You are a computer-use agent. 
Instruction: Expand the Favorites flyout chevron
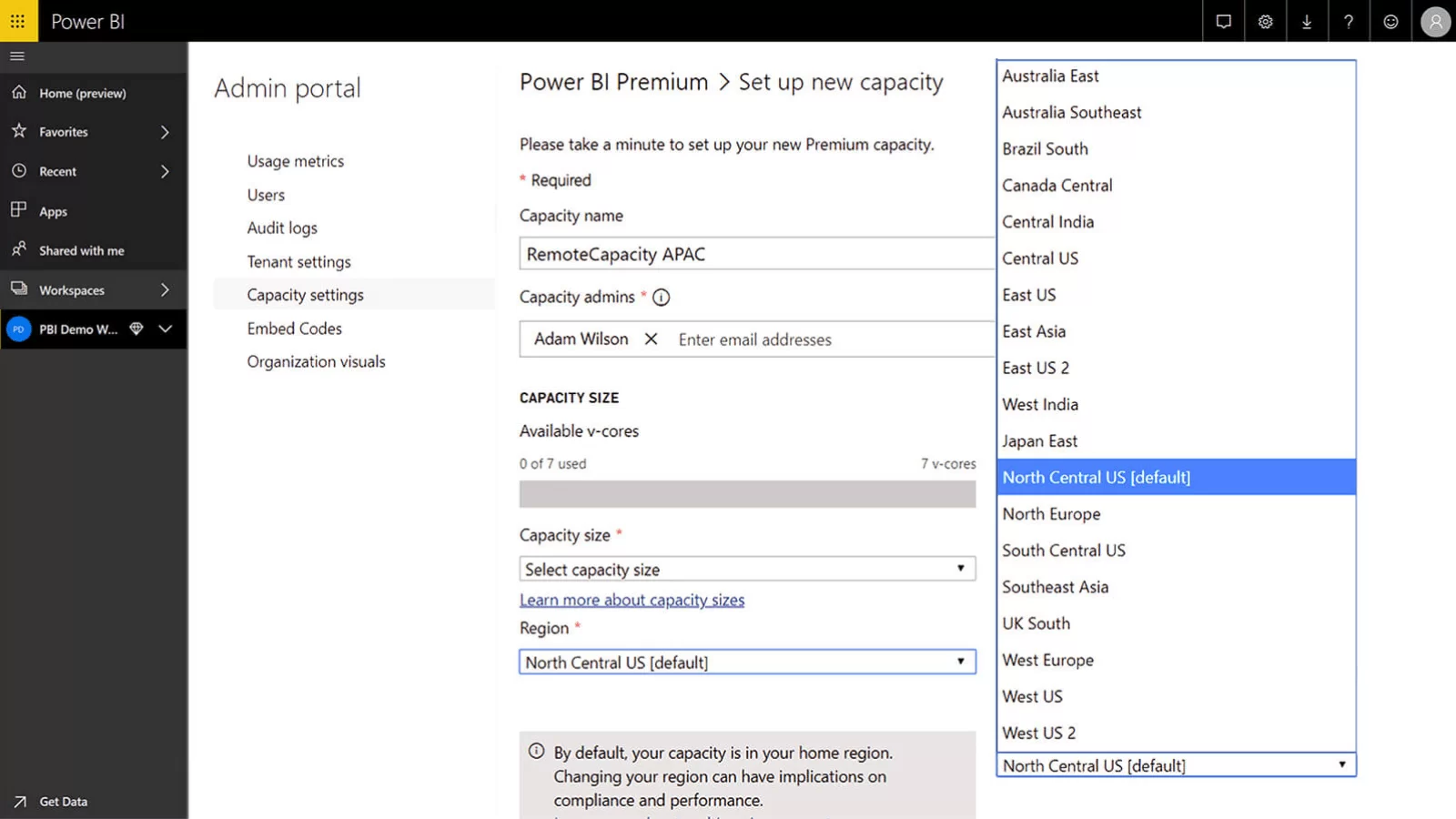[165, 132]
